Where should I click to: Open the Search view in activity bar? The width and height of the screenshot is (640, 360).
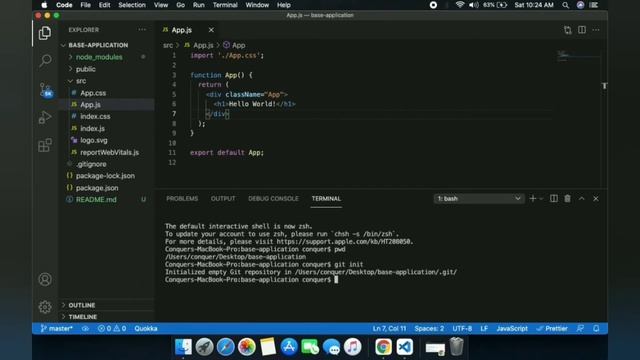point(45,60)
